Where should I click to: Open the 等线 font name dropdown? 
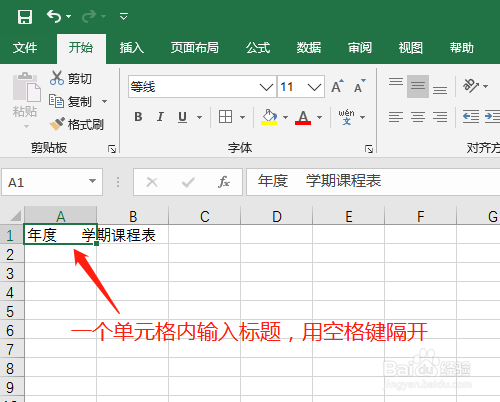pyautogui.click(x=266, y=87)
